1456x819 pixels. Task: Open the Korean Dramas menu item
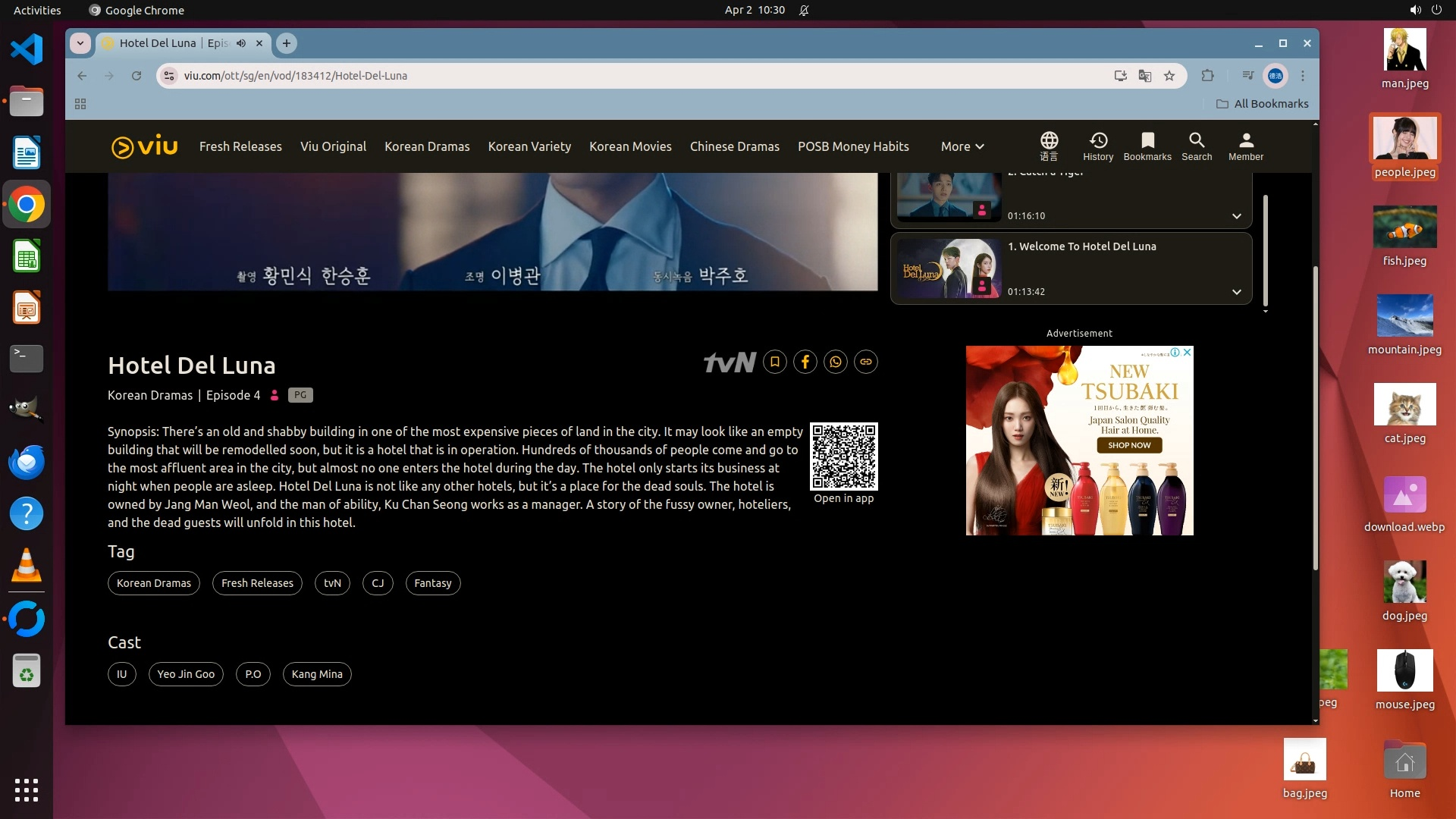(426, 146)
